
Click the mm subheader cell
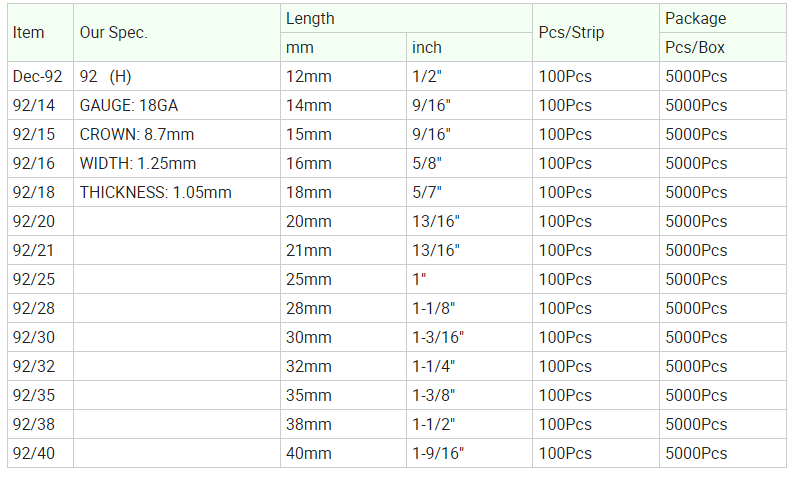[343, 47]
